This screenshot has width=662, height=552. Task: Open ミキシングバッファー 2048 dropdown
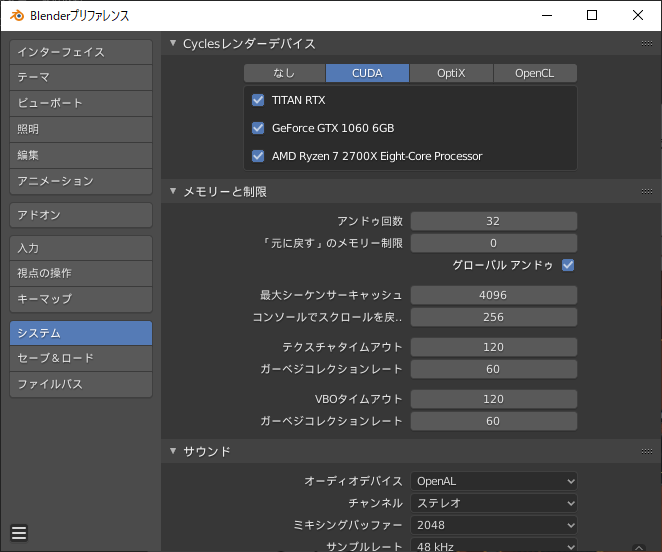coord(494,525)
